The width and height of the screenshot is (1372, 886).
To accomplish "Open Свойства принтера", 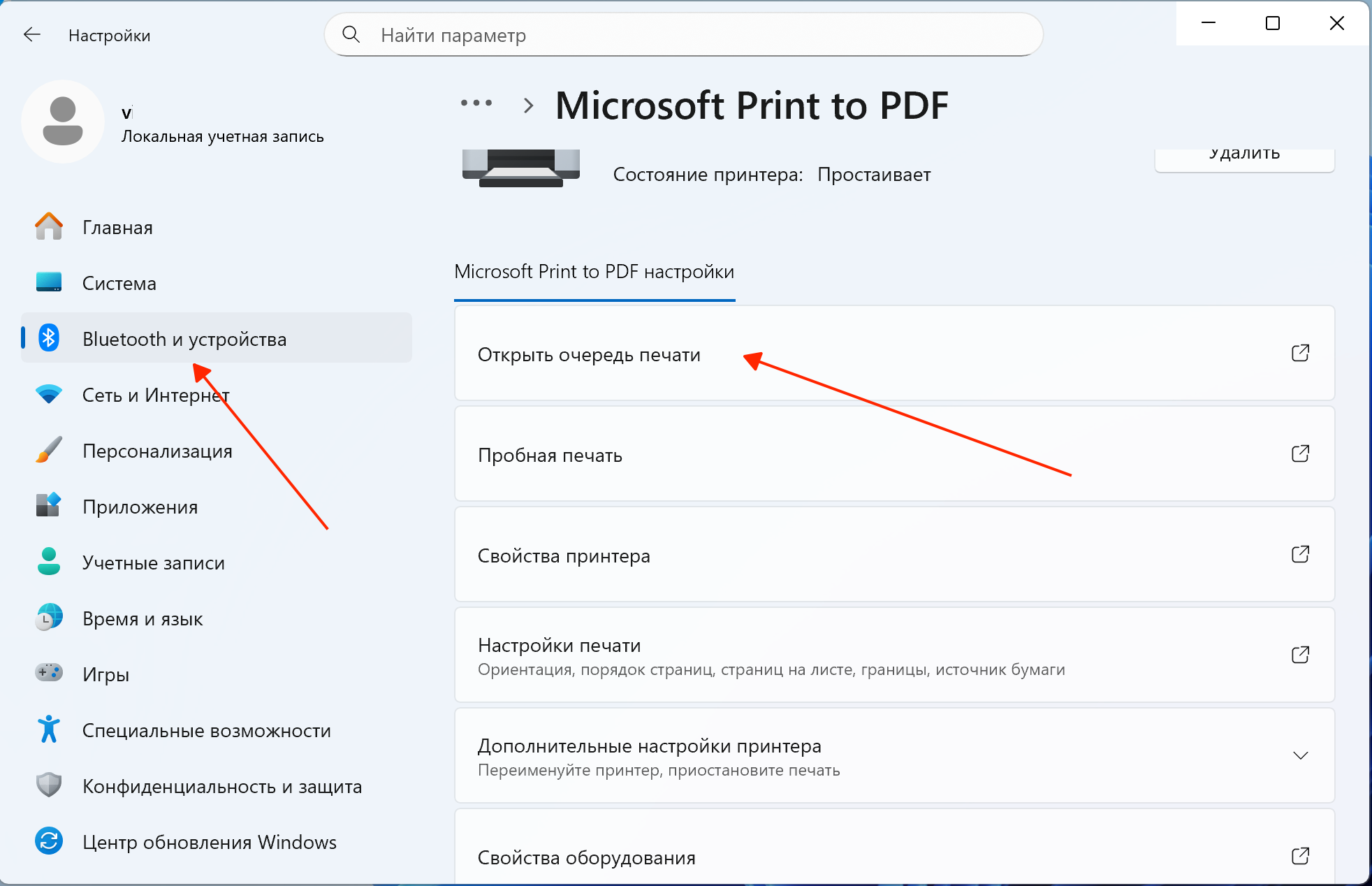I will (x=895, y=555).
